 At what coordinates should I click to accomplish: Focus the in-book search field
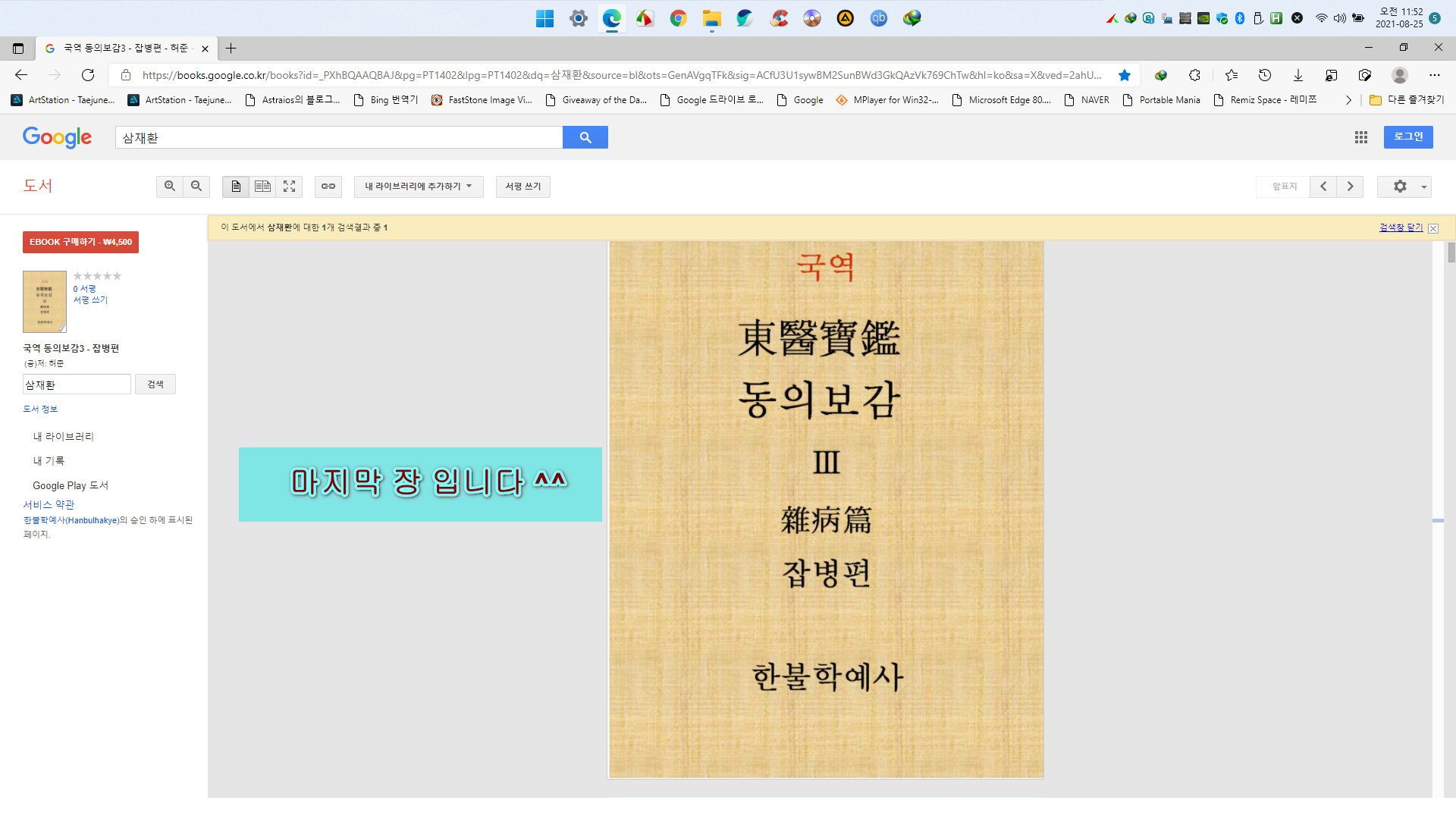click(x=77, y=384)
